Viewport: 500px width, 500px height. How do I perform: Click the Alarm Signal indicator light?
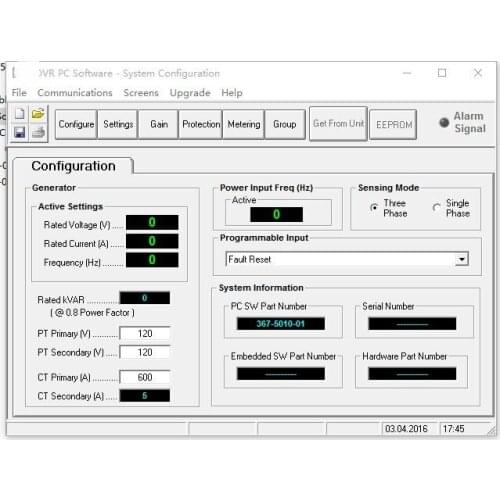(x=444, y=122)
